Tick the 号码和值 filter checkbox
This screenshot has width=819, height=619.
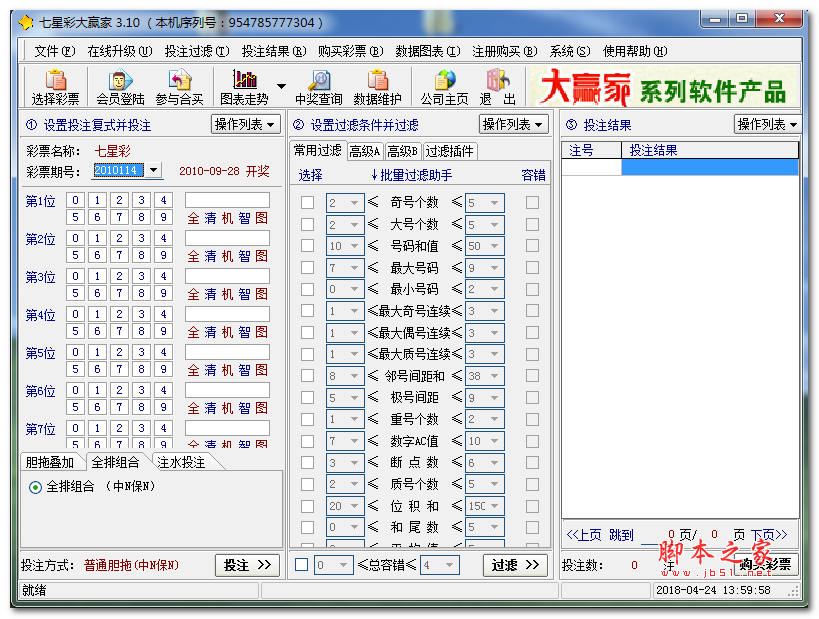(308, 246)
